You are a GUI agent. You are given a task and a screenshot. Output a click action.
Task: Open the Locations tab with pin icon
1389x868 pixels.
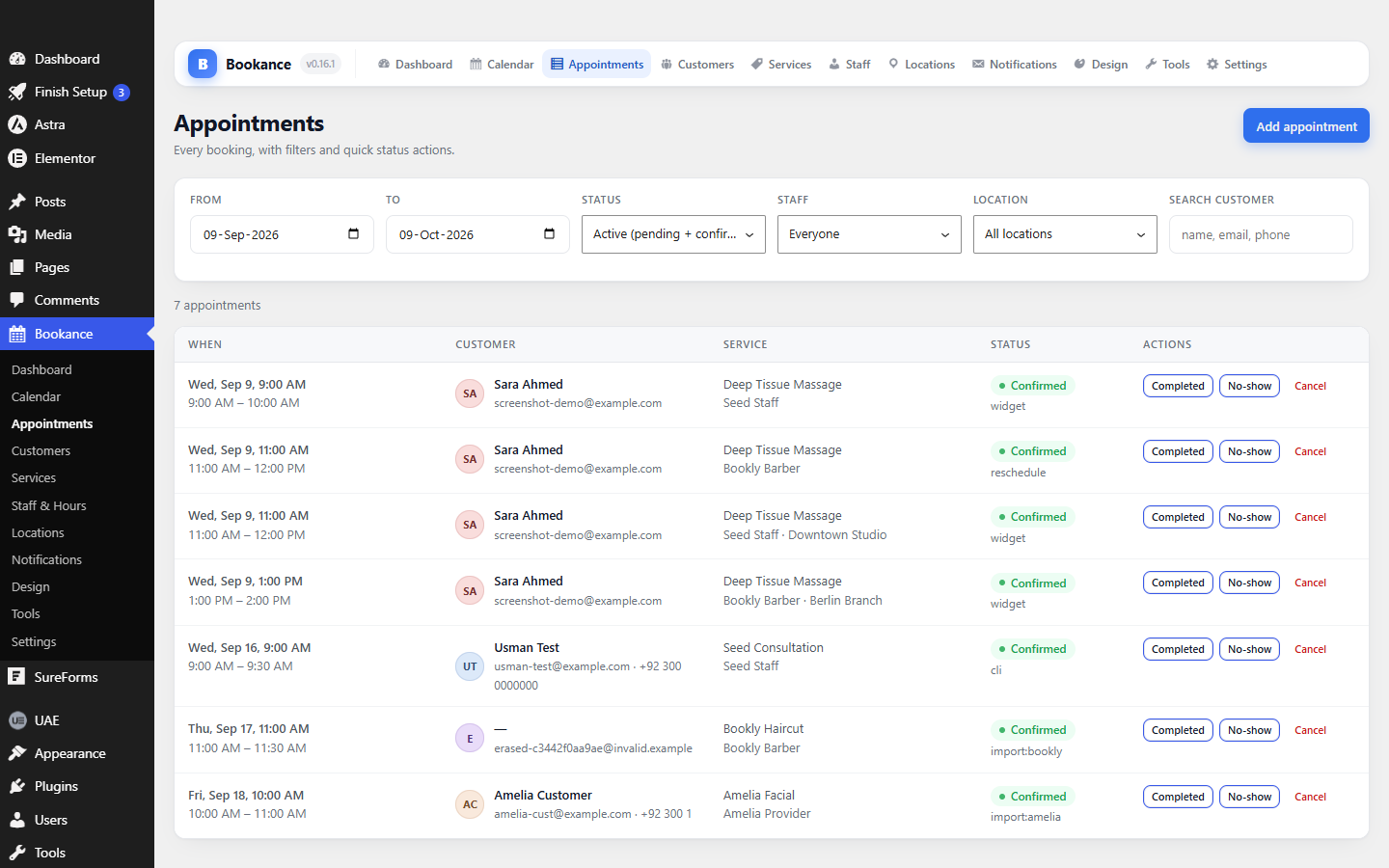point(921,65)
